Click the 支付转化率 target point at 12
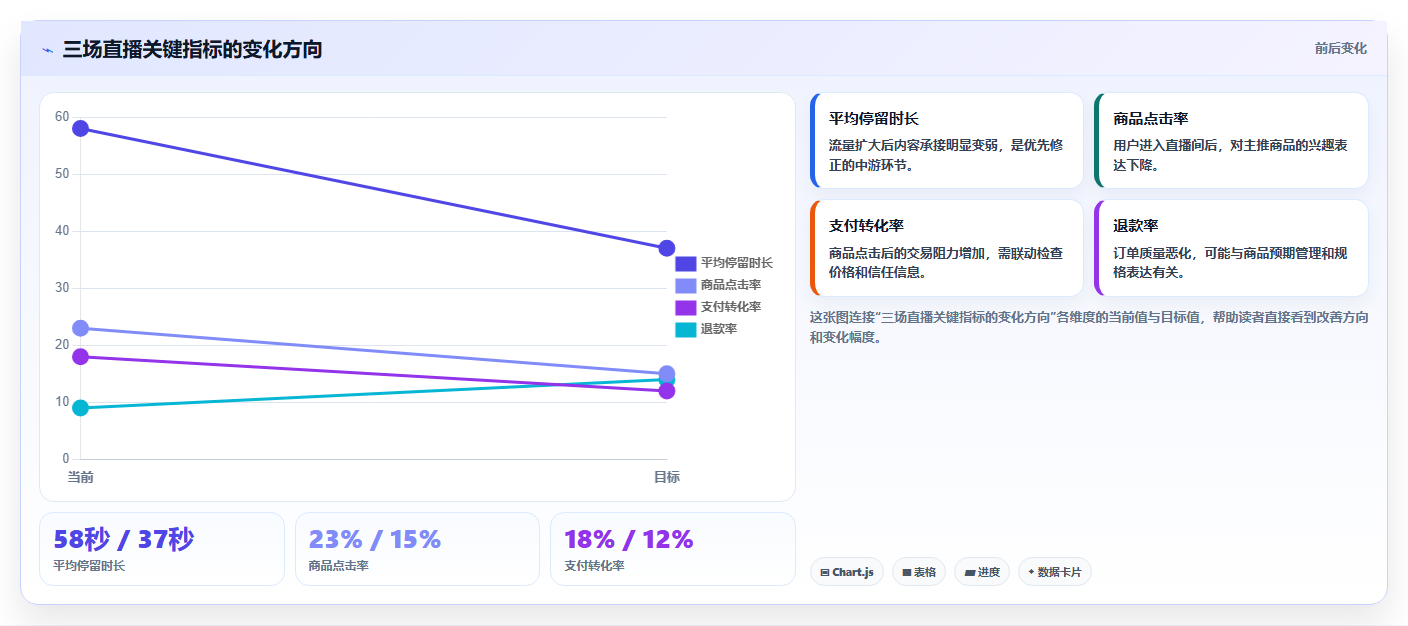The image size is (1408, 626). coord(667,391)
